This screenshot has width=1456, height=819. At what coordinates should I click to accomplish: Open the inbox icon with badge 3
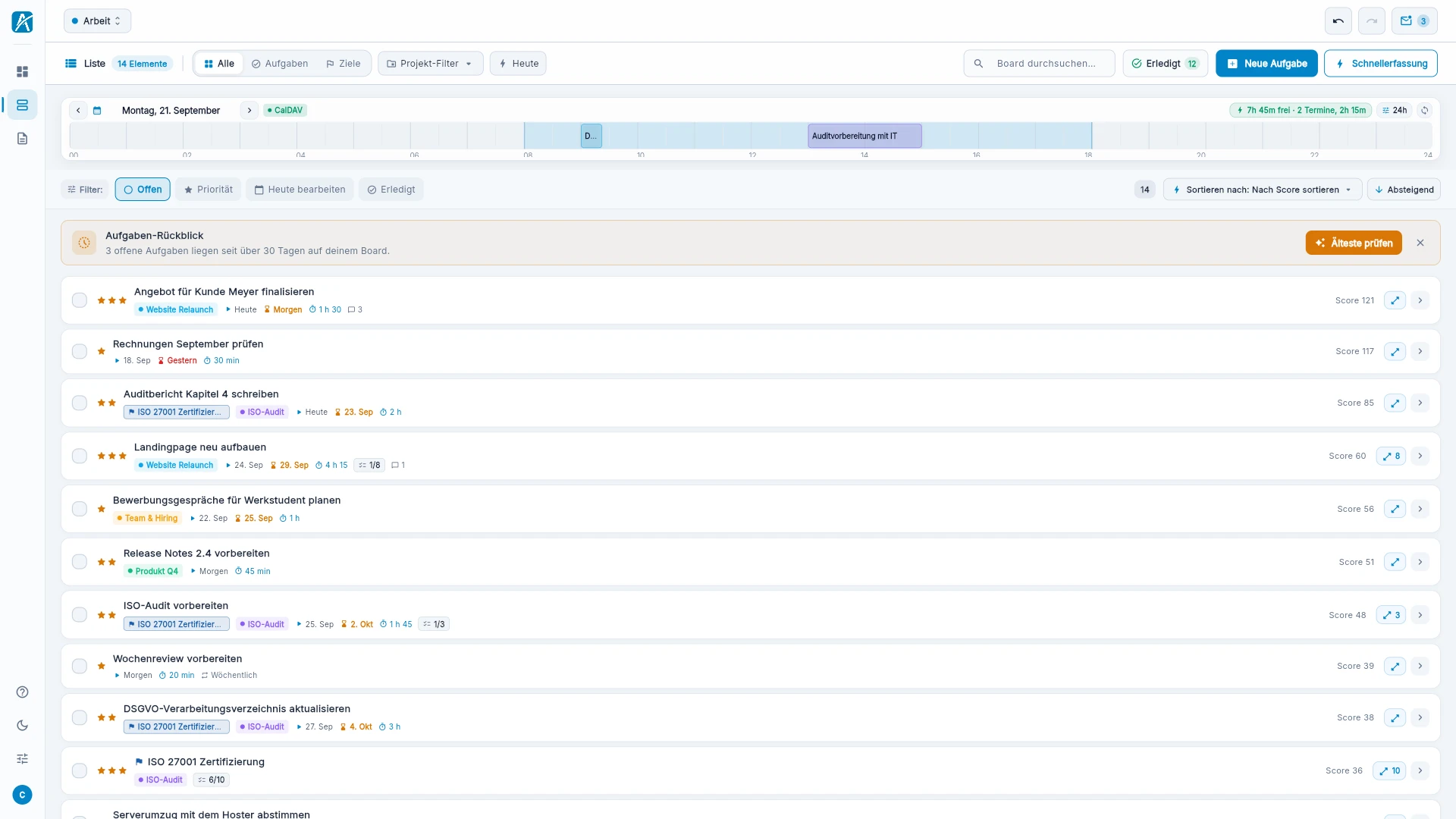1414,21
